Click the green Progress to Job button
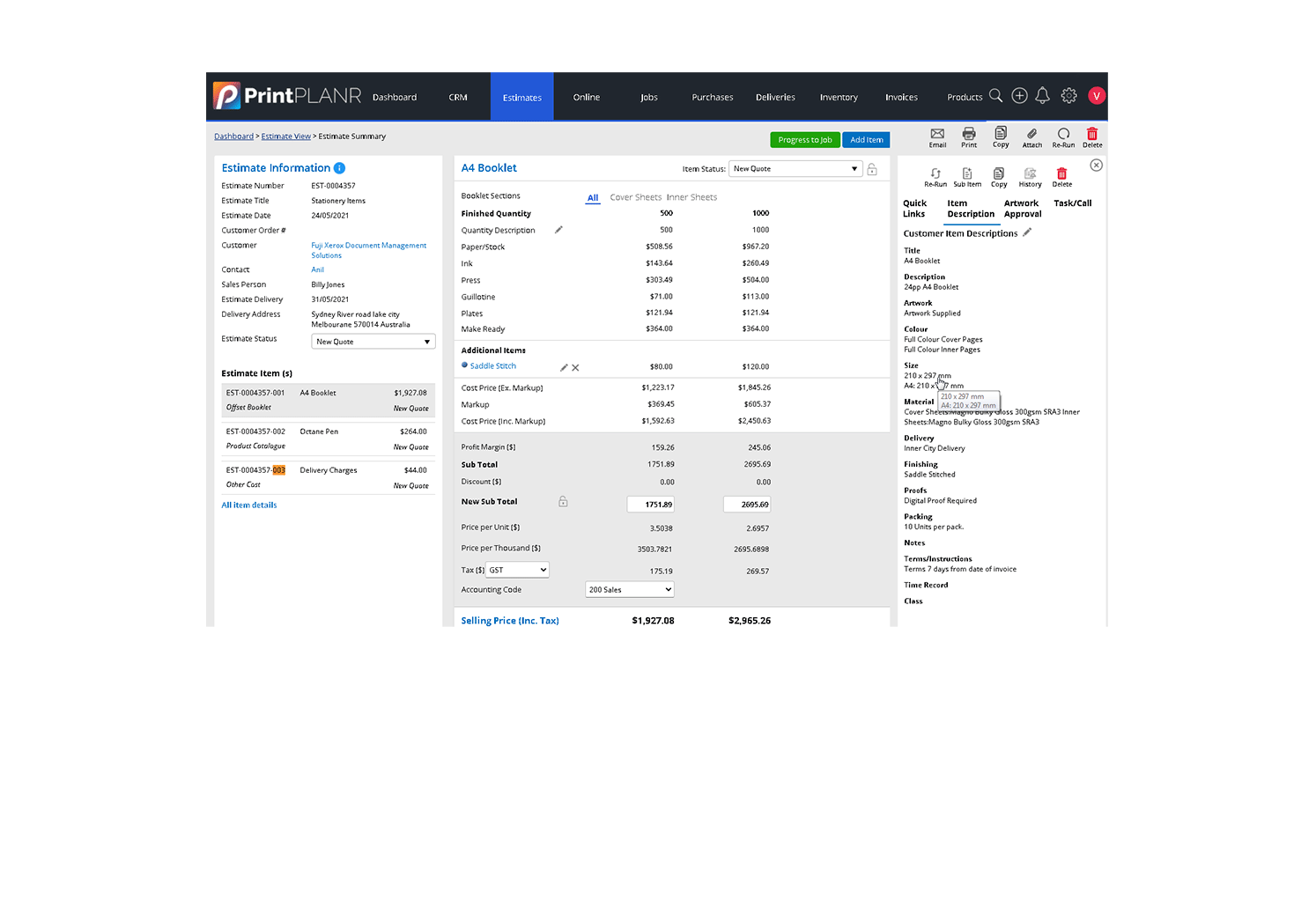Viewport: 1316px width, 900px height. (x=805, y=140)
